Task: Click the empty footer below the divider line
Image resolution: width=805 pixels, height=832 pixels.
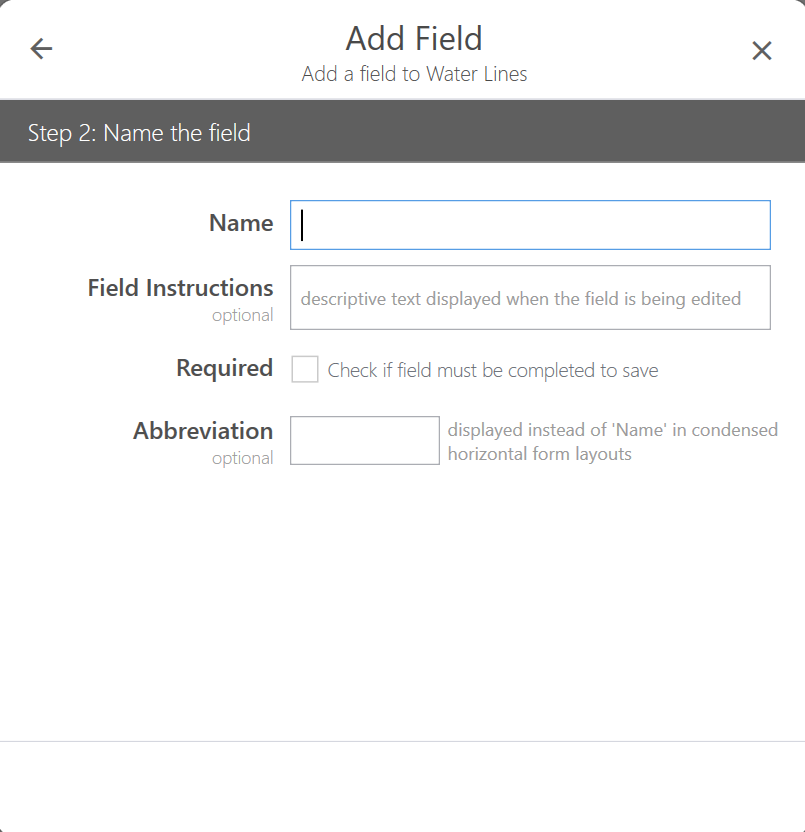Action: [x=402, y=786]
